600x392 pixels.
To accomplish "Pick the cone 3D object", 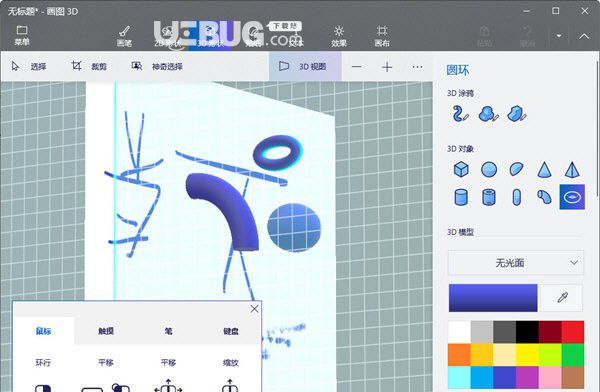I will 544,170.
